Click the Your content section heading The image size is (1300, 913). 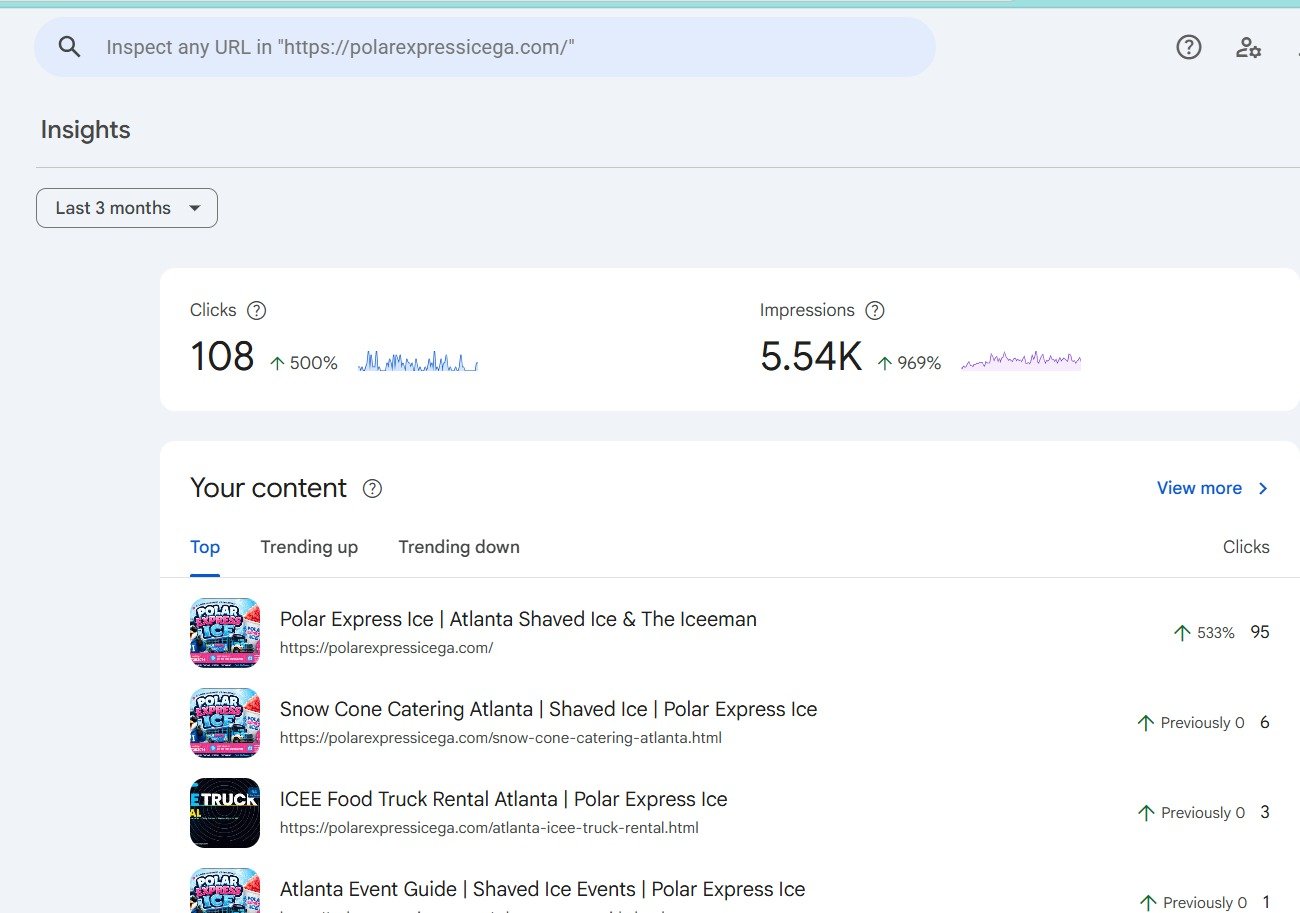[268, 488]
